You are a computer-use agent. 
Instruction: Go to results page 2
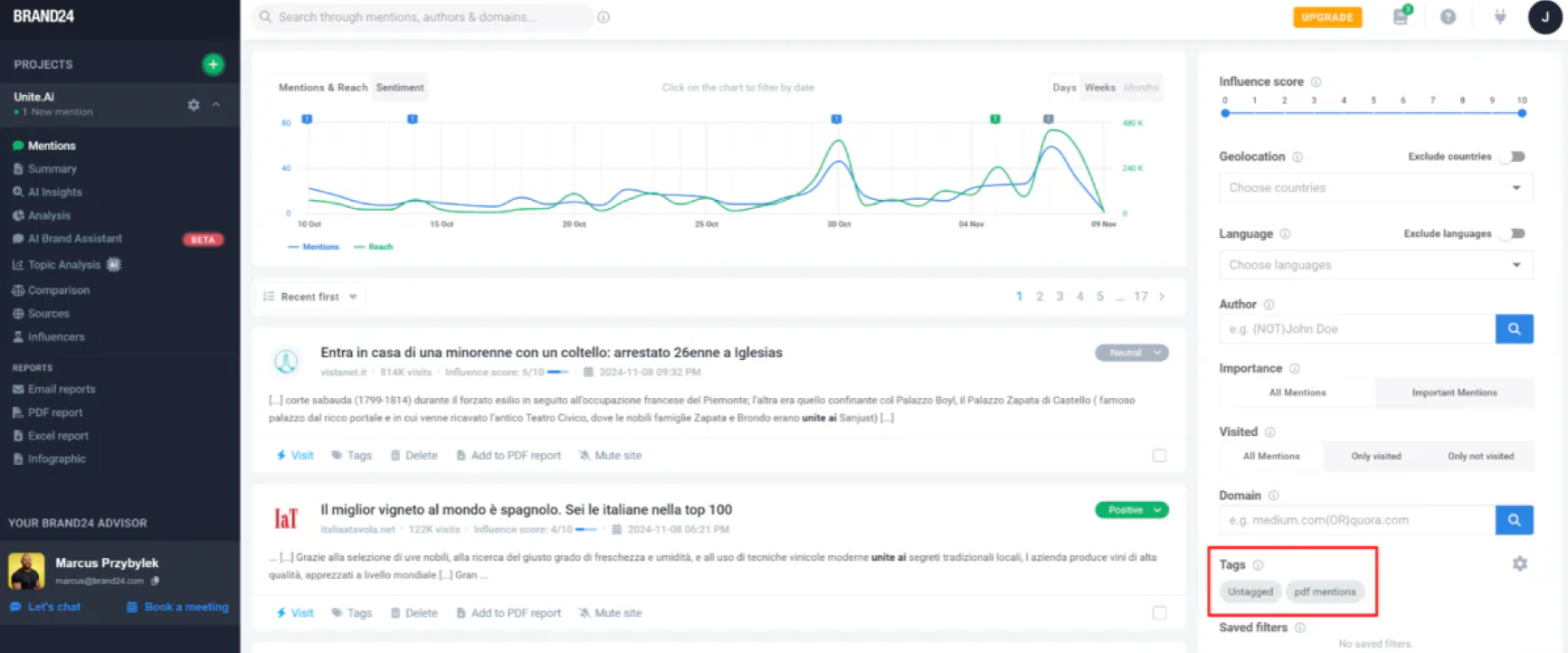tap(1040, 297)
